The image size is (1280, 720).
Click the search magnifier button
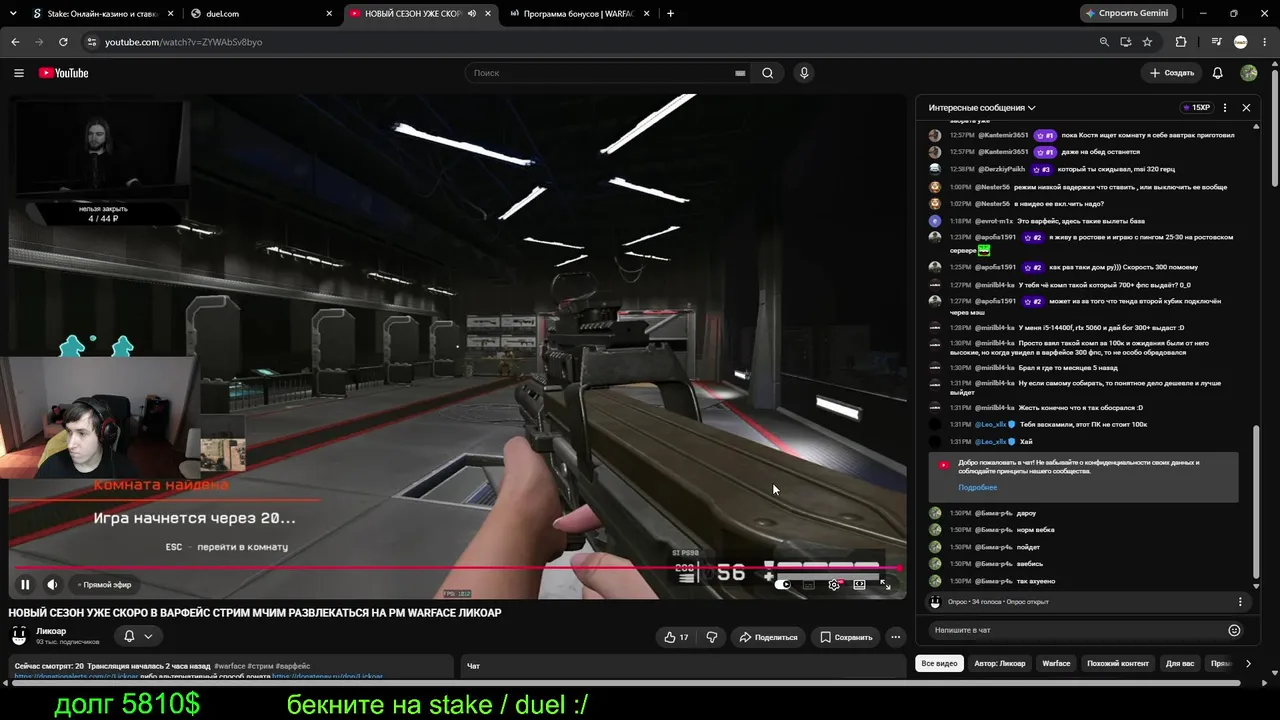tap(767, 73)
